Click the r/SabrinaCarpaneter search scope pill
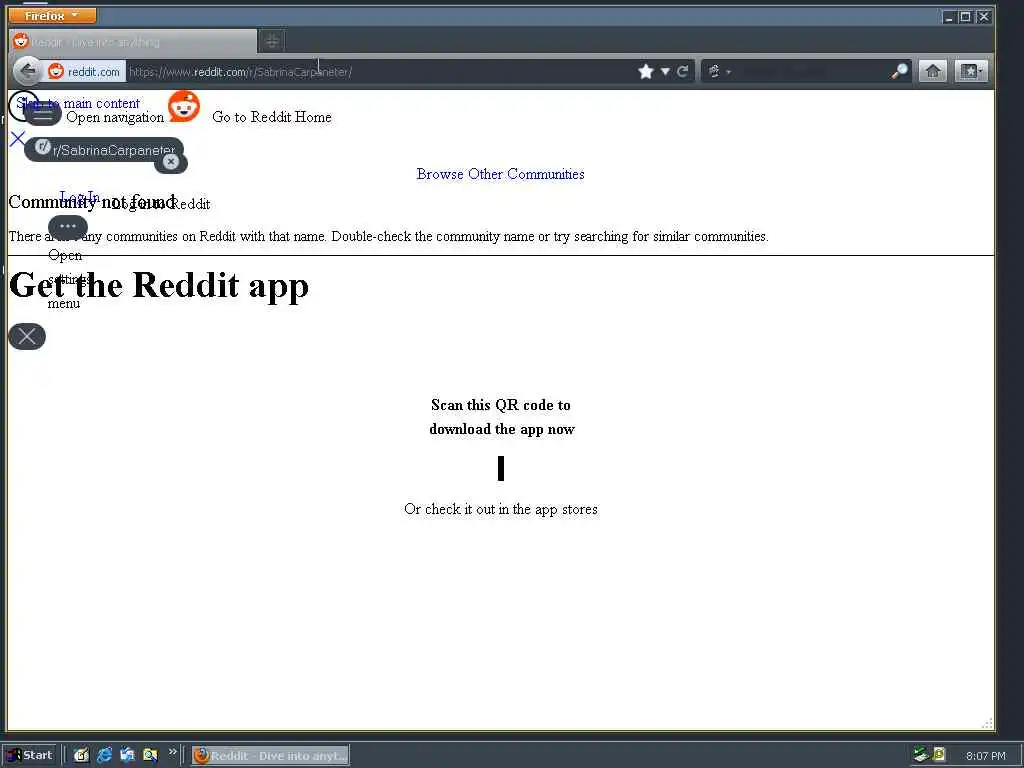 [104, 150]
